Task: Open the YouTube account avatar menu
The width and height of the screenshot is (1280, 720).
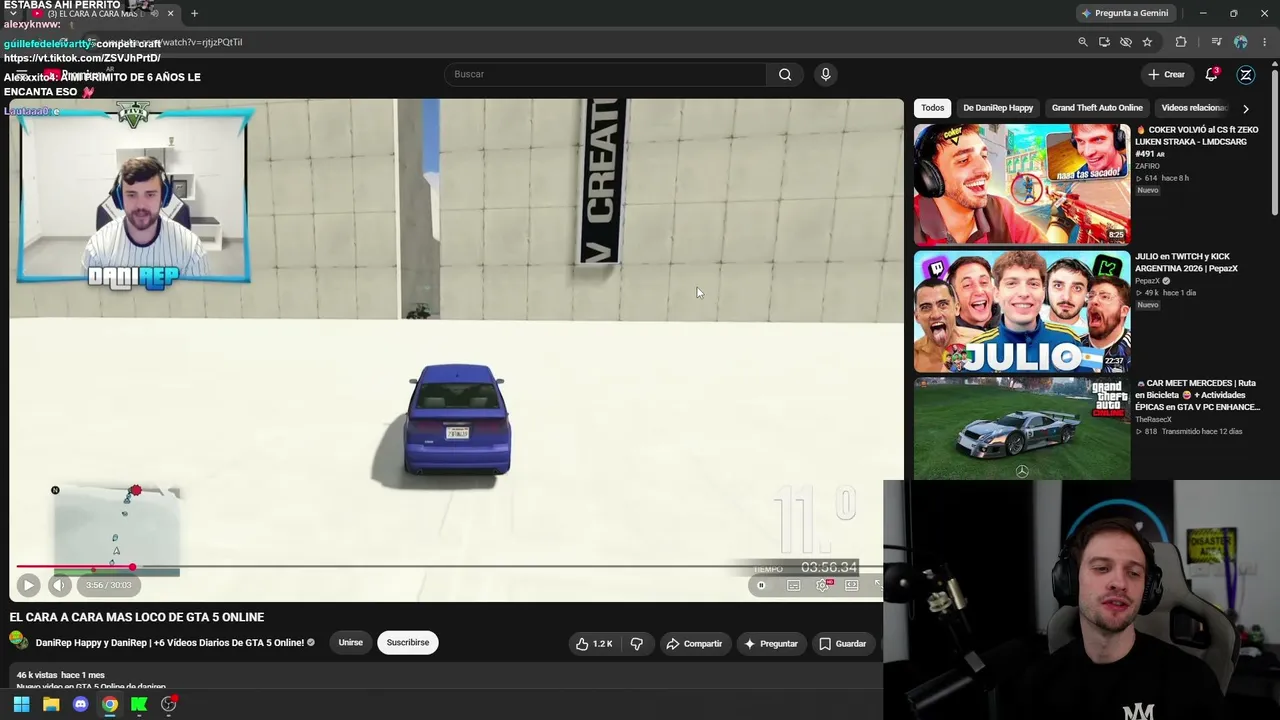Action: [x=1246, y=74]
